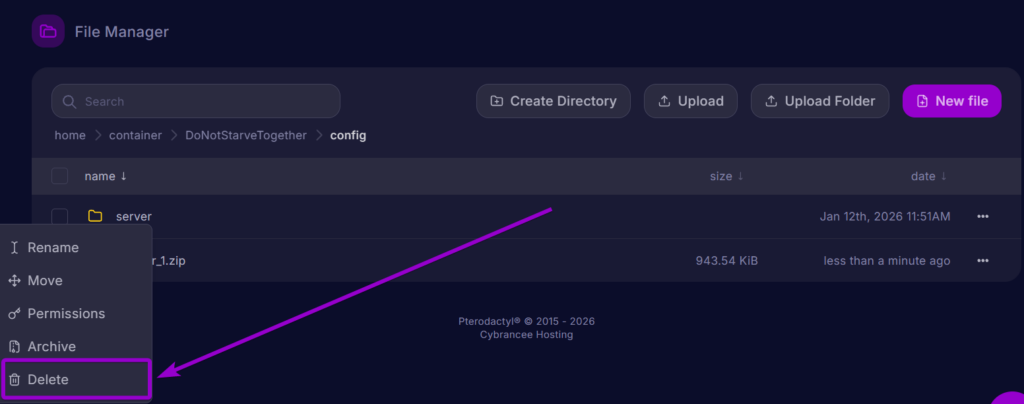Image resolution: width=1024 pixels, height=404 pixels.
Task: Navigate to DoNotStarveTogether in breadcrumb
Action: (246, 135)
